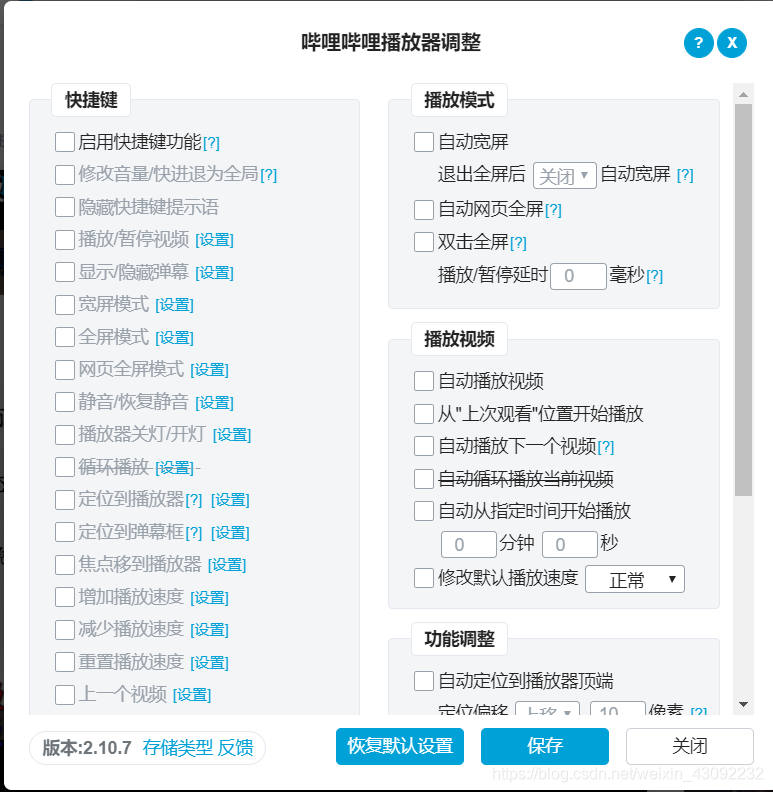
Task: Open [设置] for 播放器关灯/开灯
Action: [x=232, y=435]
